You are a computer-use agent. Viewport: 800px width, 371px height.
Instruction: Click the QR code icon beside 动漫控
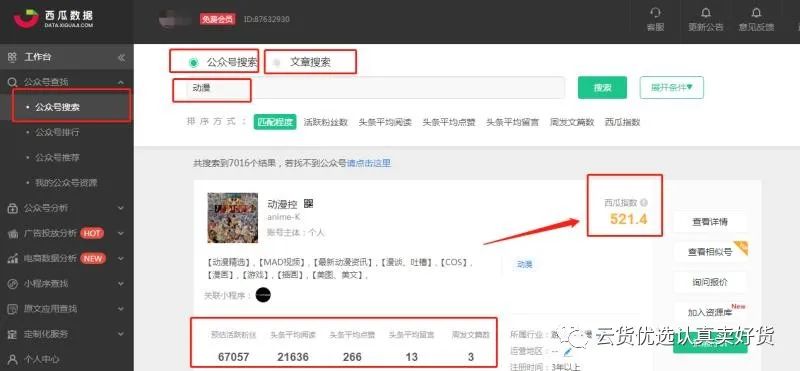coord(308,204)
